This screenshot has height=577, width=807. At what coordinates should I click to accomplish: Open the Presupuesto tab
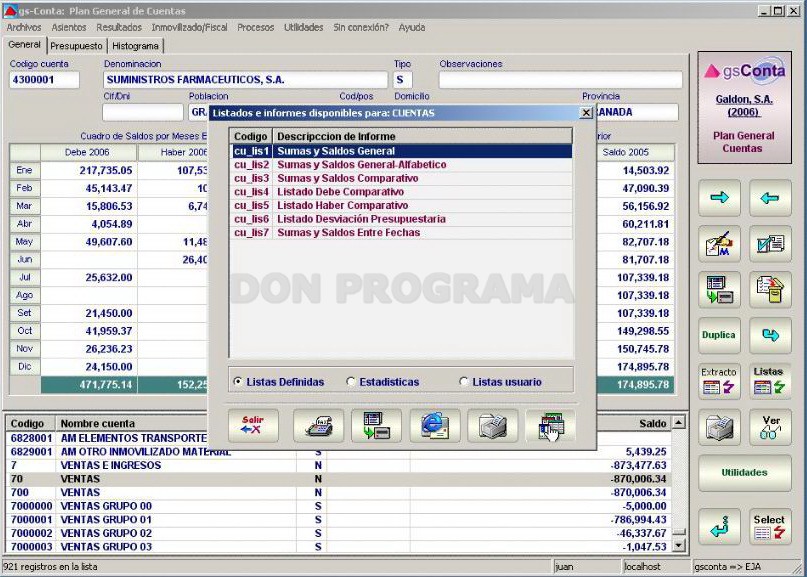click(76, 46)
